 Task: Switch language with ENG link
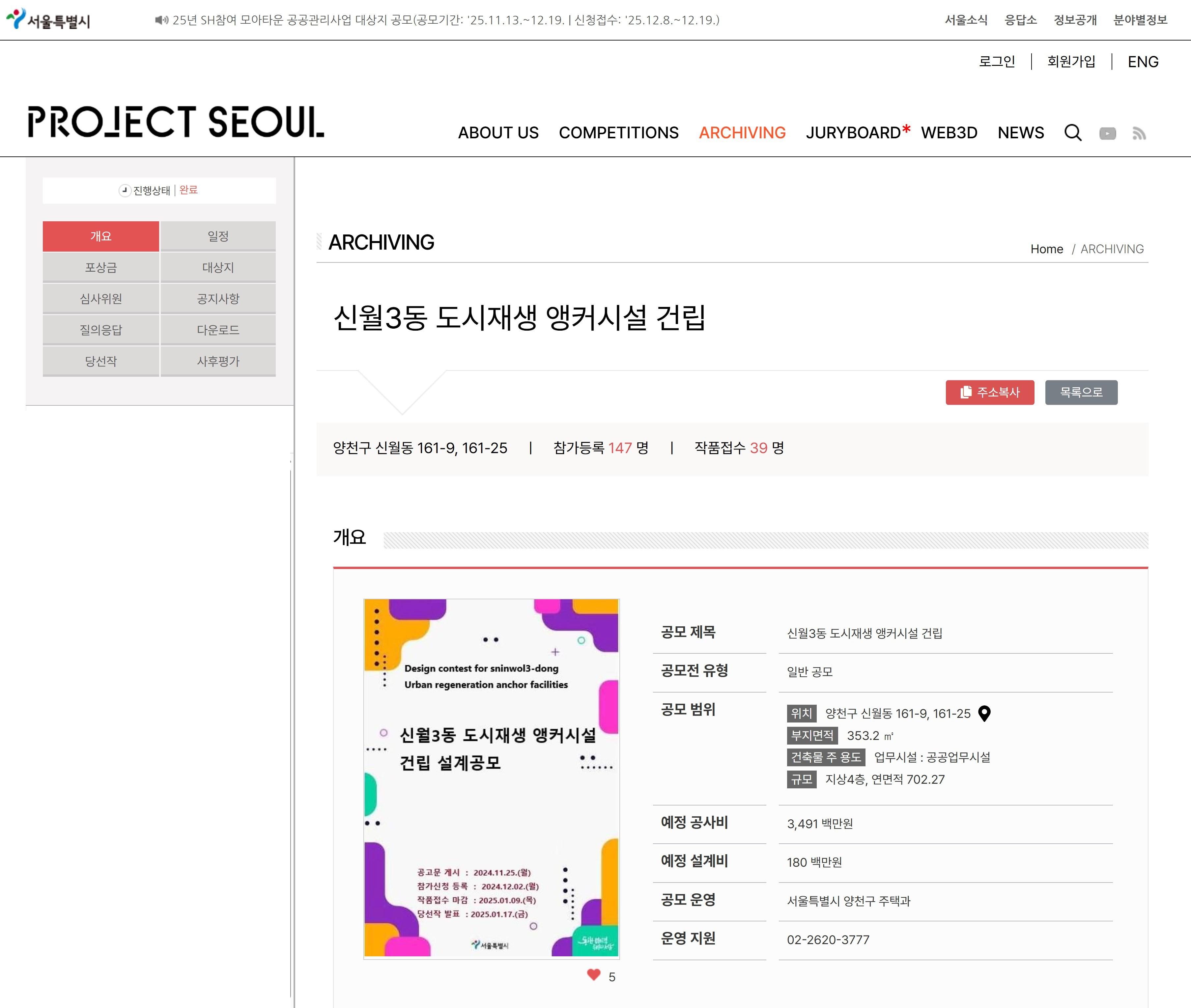point(1142,62)
